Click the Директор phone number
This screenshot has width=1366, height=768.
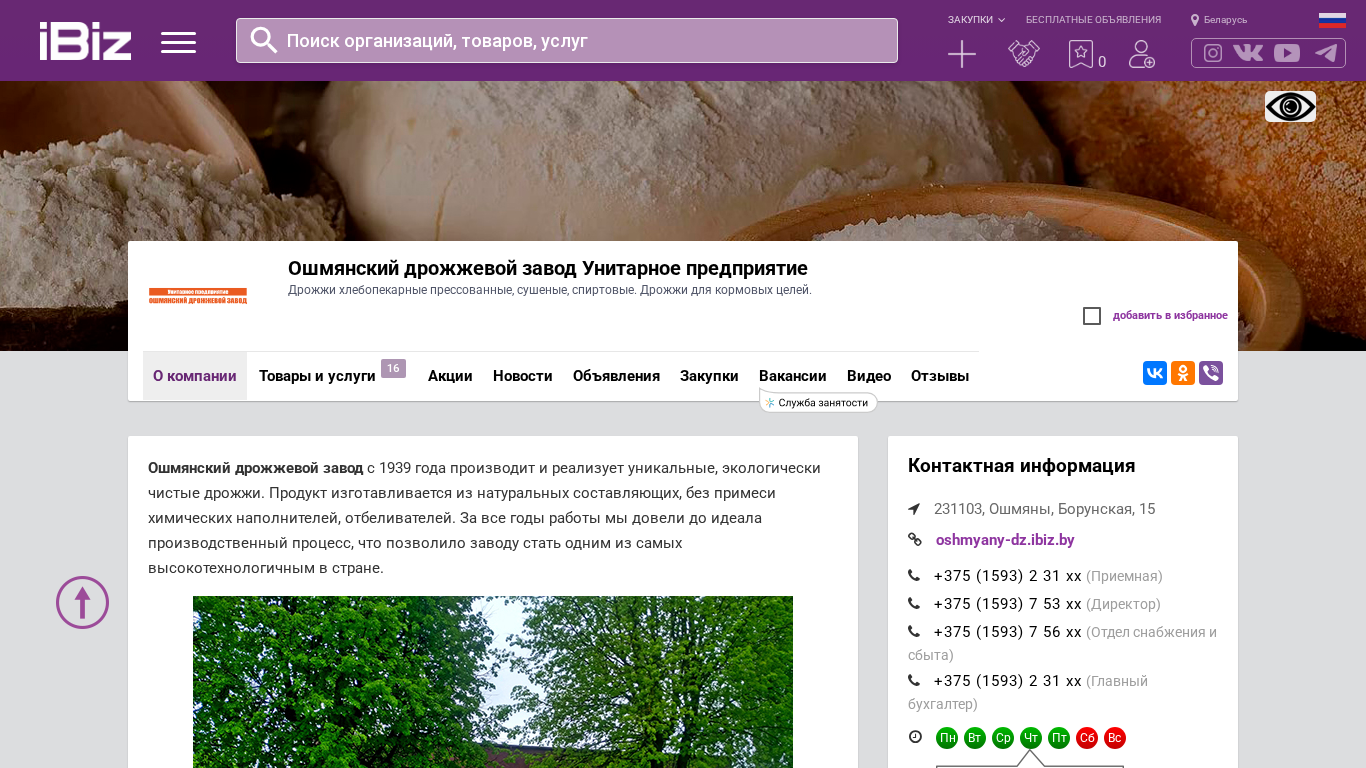pyautogui.click(x=1008, y=604)
